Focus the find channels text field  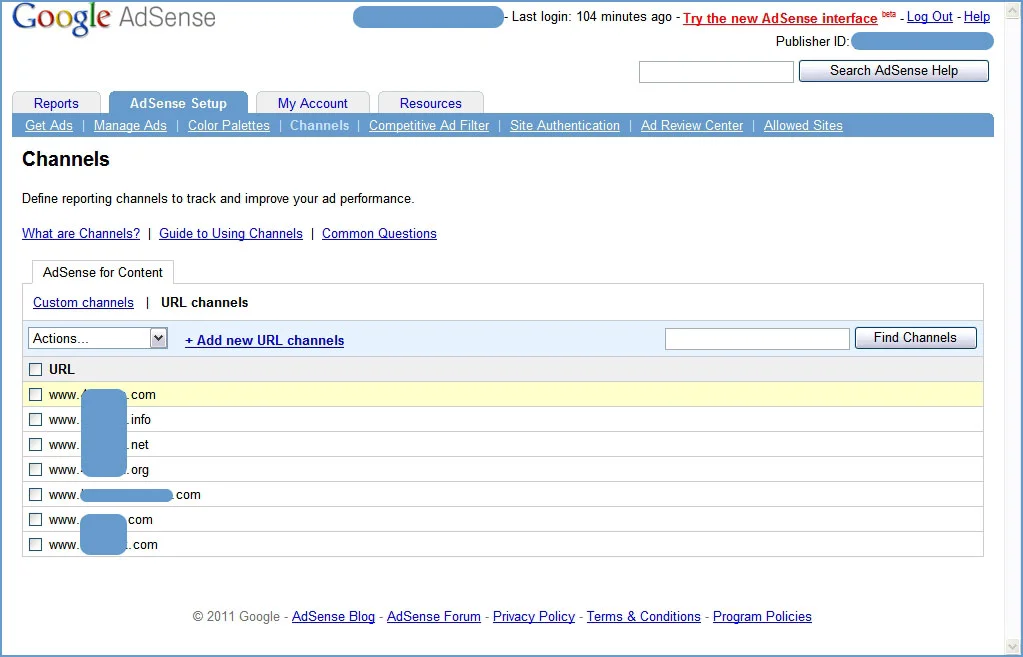tap(756, 339)
